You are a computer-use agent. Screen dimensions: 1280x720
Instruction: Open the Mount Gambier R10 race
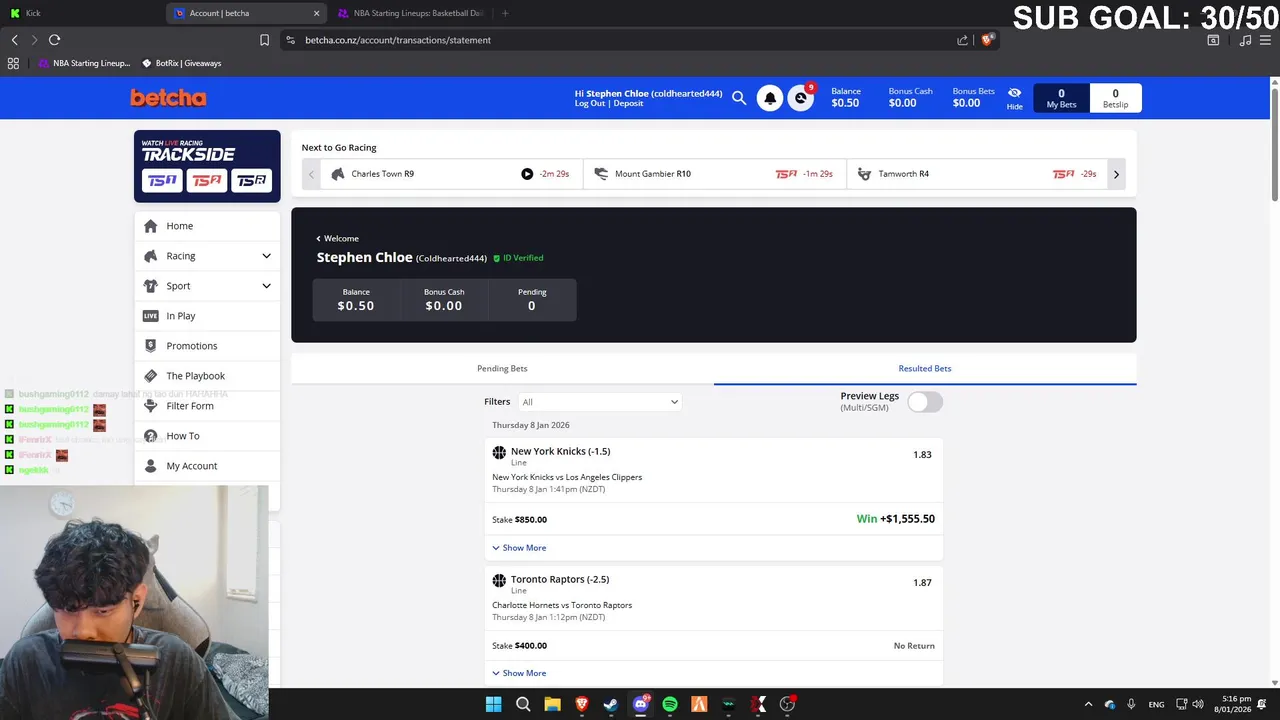pos(714,174)
